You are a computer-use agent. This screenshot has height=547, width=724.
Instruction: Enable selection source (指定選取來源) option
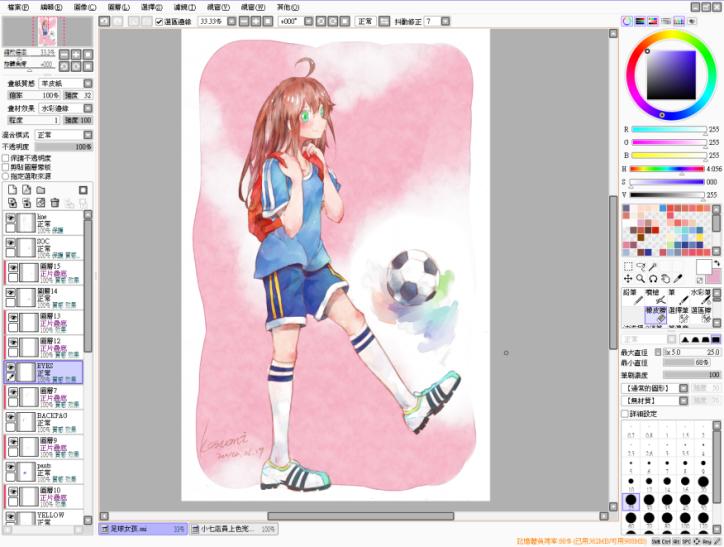coord(6,176)
